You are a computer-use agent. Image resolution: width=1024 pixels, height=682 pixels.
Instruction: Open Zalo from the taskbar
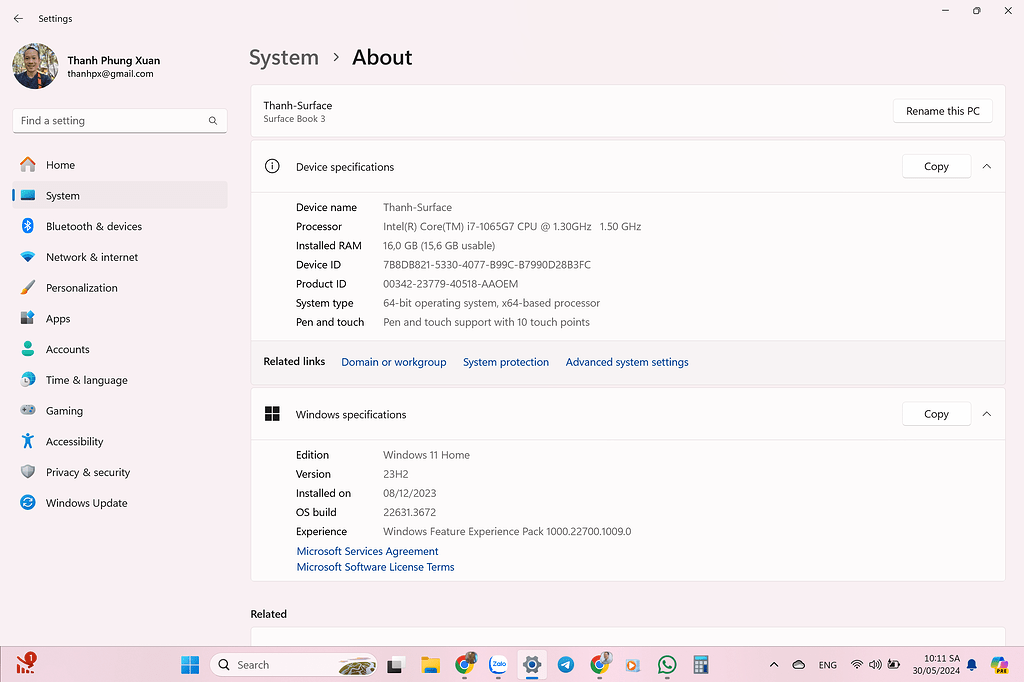(498, 664)
